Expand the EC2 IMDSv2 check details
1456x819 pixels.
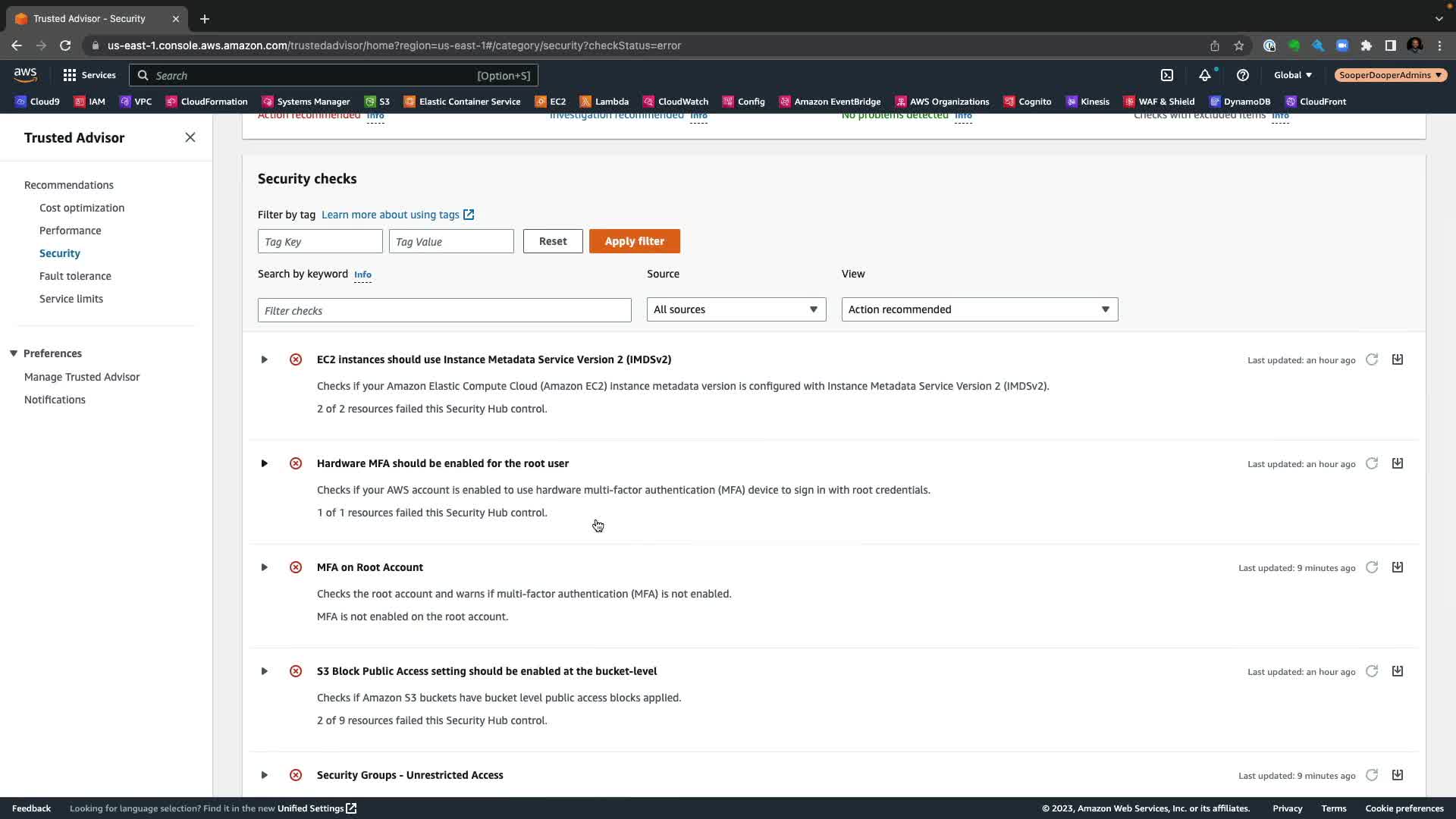(264, 359)
